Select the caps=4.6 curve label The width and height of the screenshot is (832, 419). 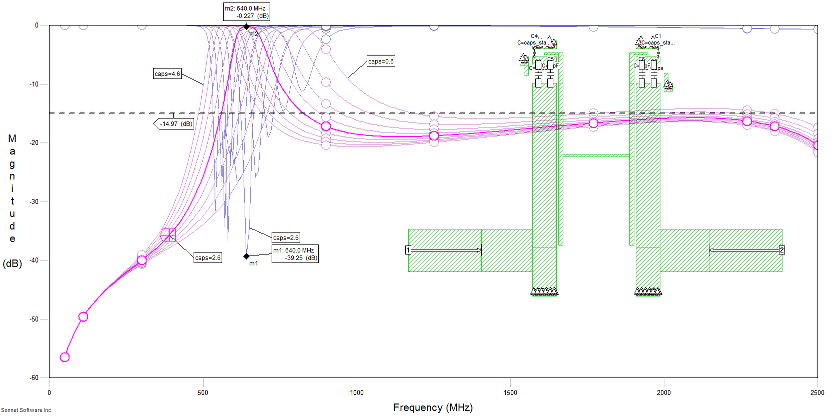click(x=168, y=74)
